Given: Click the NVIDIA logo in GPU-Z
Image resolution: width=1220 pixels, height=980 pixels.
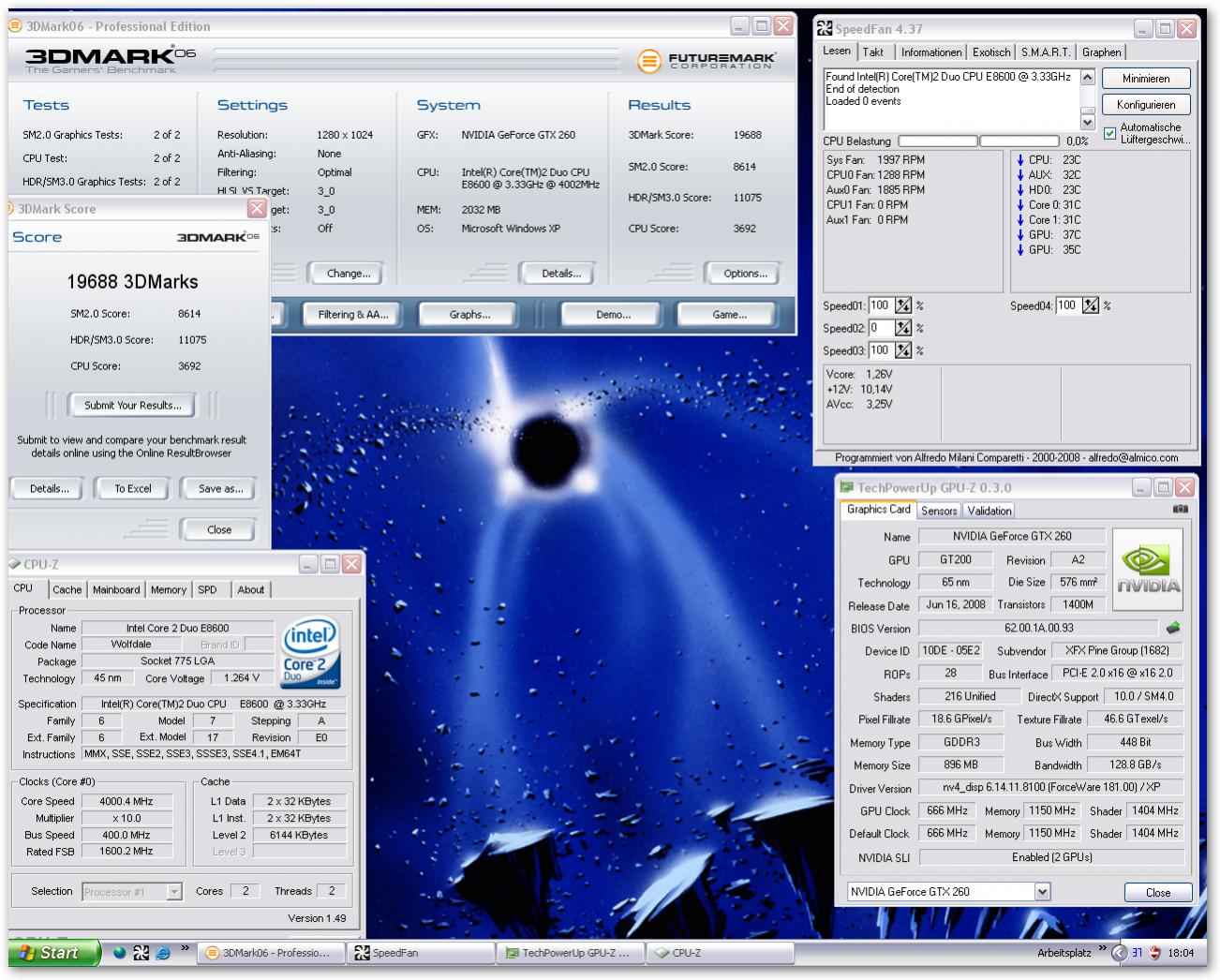Looking at the screenshot, I should pos(1148,570).
